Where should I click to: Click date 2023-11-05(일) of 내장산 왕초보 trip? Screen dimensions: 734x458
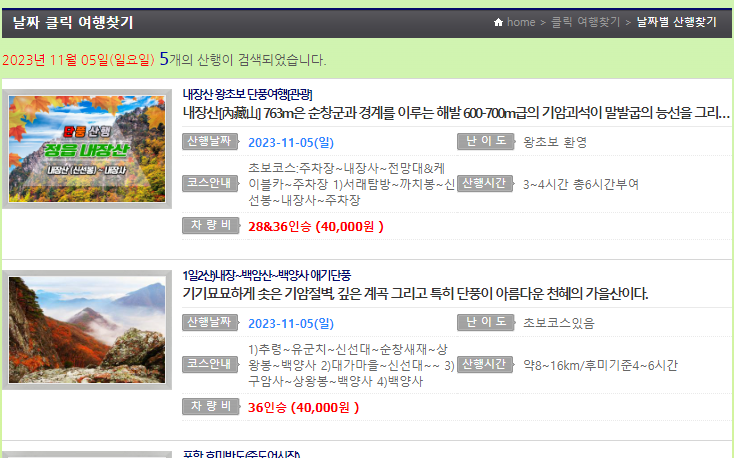291,142
